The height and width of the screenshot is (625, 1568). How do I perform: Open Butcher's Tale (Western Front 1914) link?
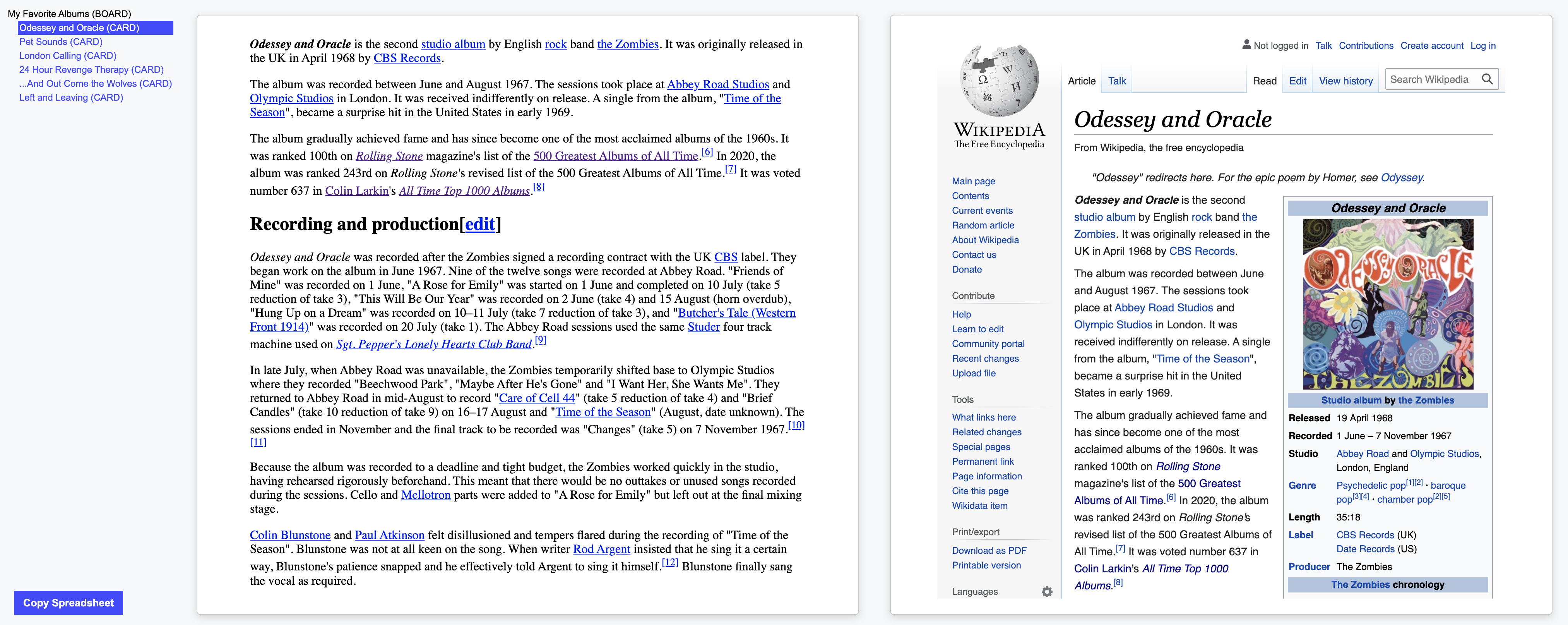coord(736,312)
